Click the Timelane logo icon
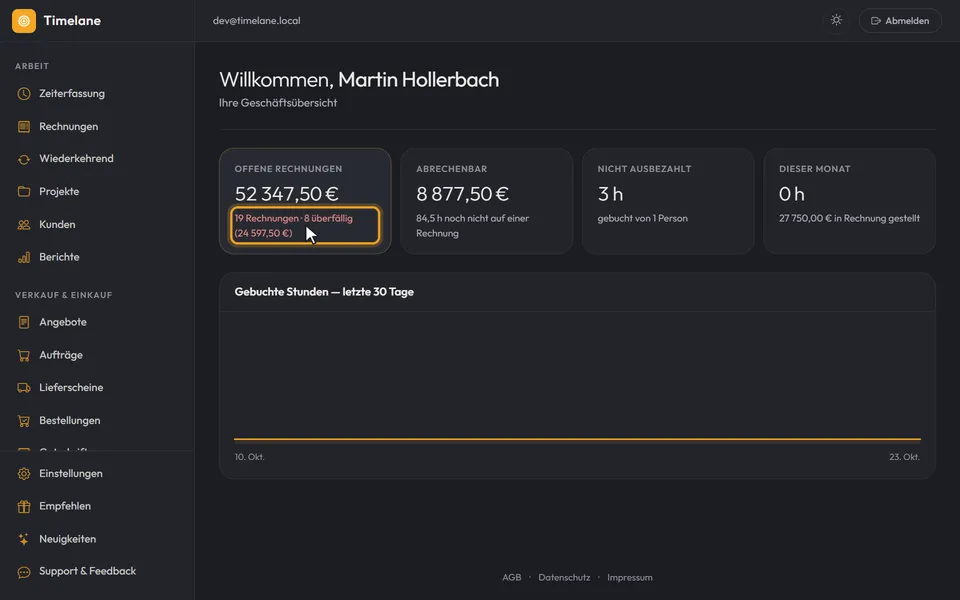The height and width of the screenshot is (600, 960). (24, 21)
